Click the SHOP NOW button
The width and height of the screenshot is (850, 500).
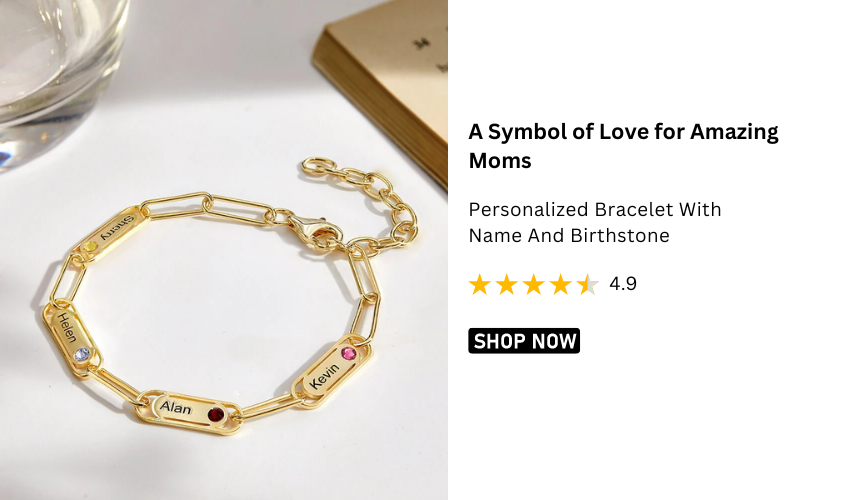pos(524,341)
